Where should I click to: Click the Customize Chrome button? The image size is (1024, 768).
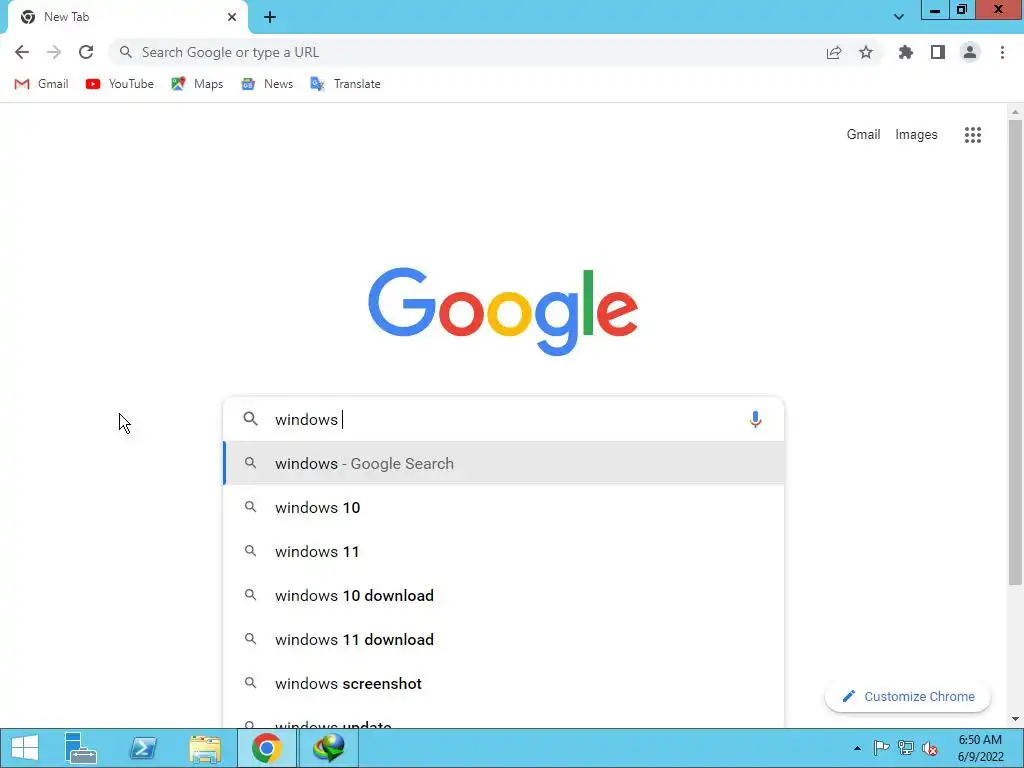tap(908, 697)
